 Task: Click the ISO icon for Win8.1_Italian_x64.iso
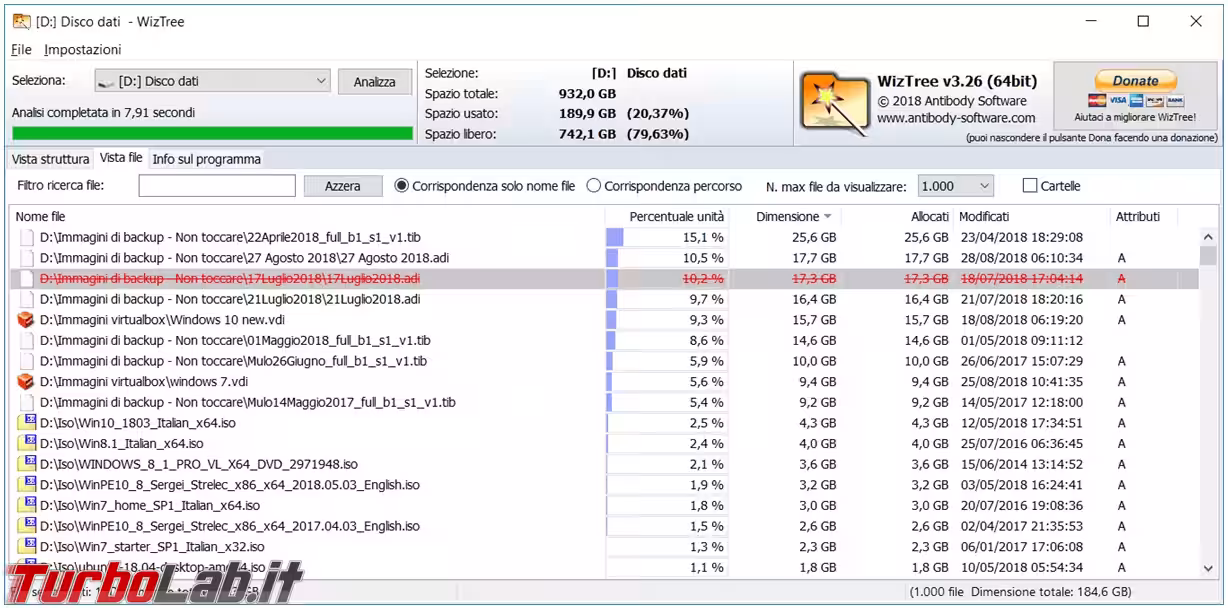[x=27, y=444]
